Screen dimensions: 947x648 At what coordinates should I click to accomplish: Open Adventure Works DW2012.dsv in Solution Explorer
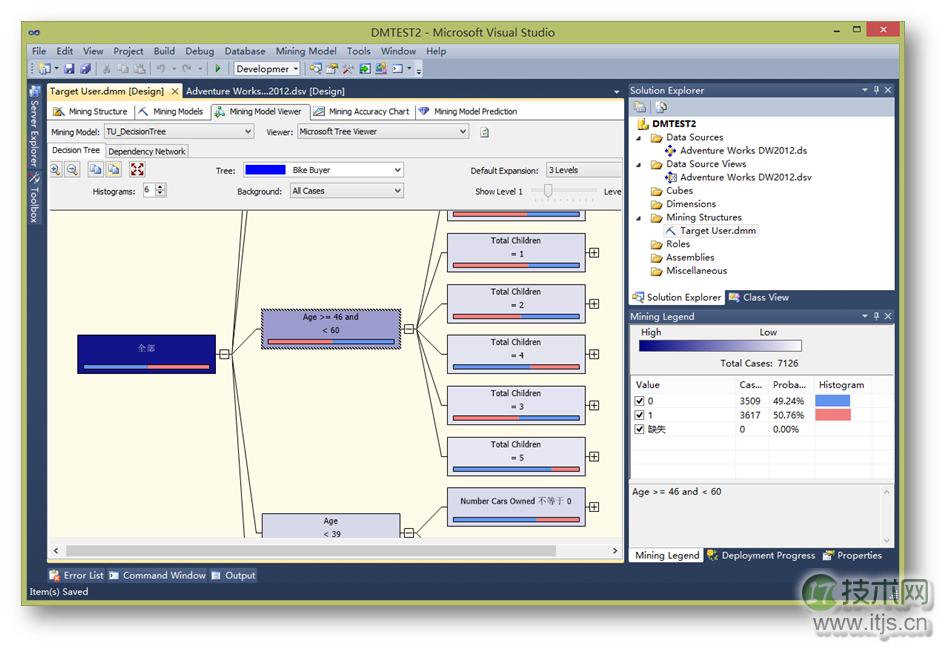(x=745, y=177)
